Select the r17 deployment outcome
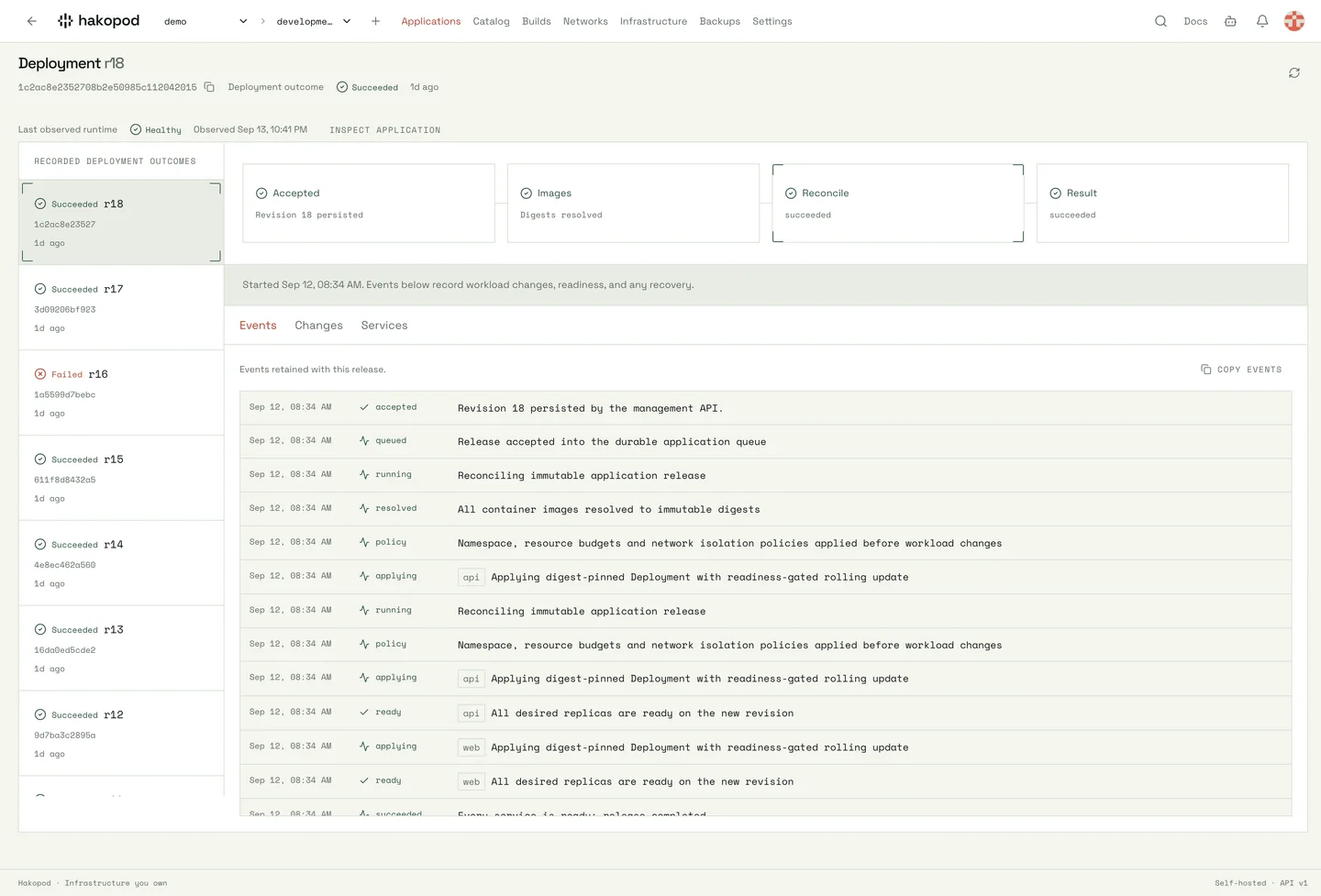The width and height of the screenshot is (1321, 896). [121, 307]
